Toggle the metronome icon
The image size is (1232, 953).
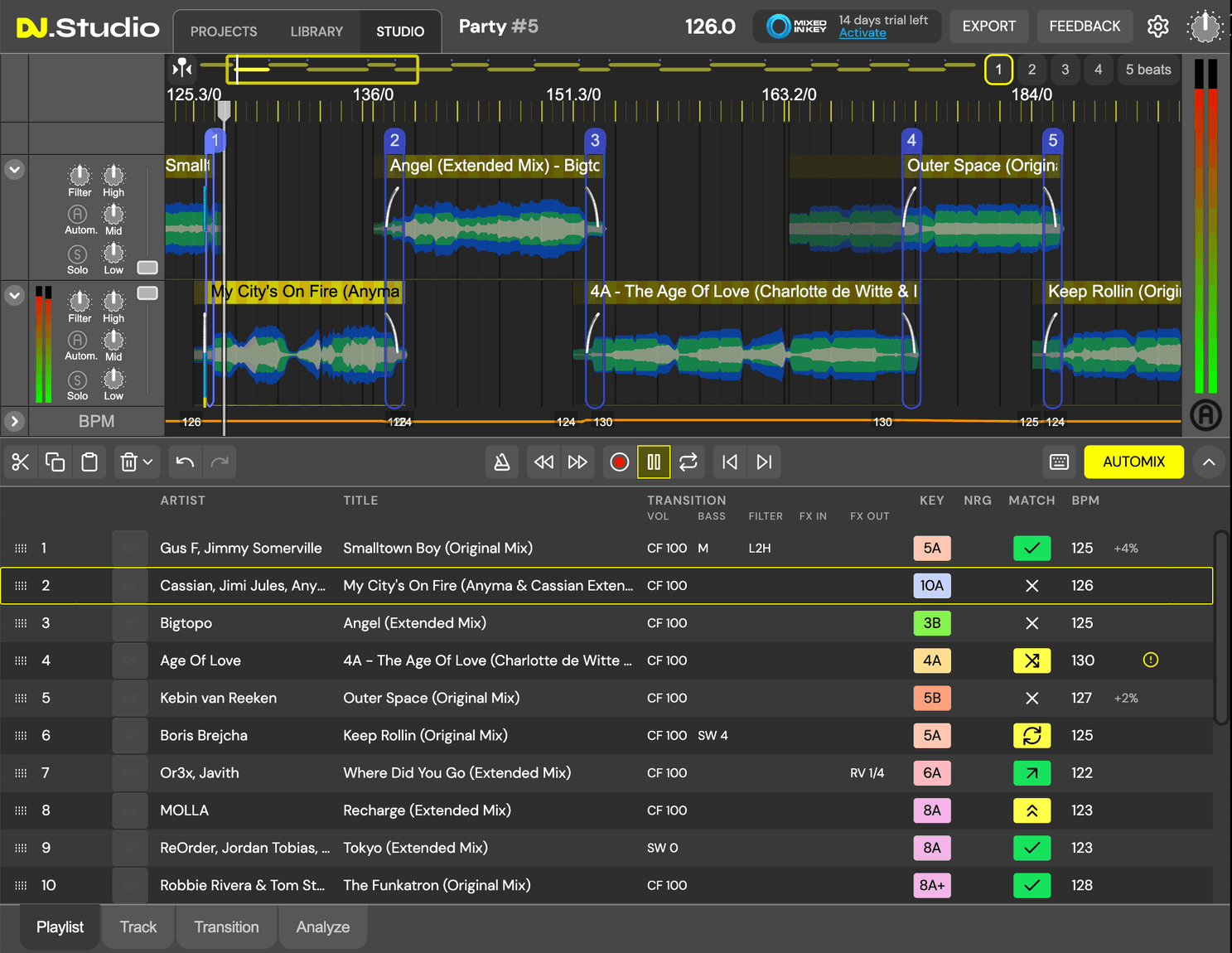(x=502, y=462)
